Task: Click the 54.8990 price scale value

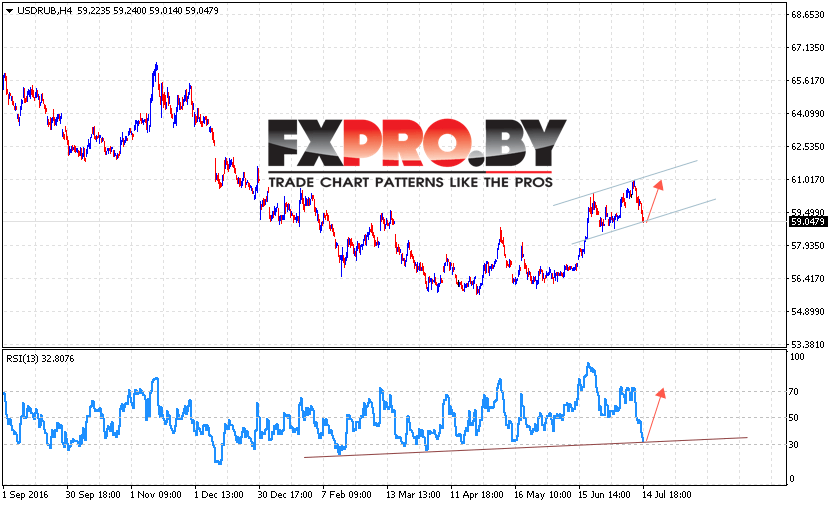Action: coord(807,311)
